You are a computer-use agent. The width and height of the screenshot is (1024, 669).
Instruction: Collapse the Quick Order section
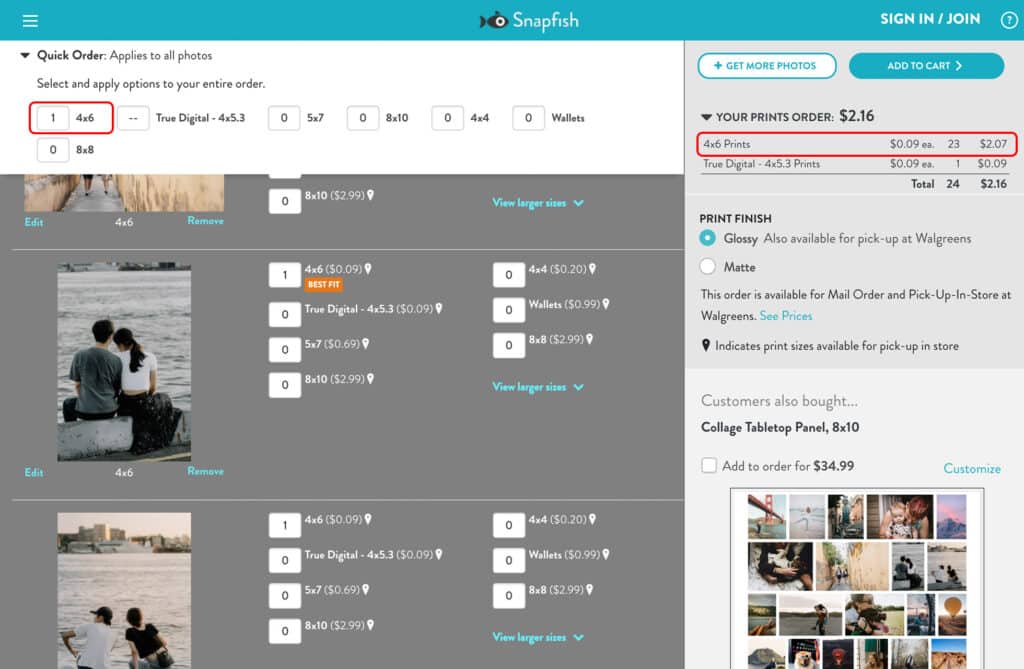[x=25, y=56]
